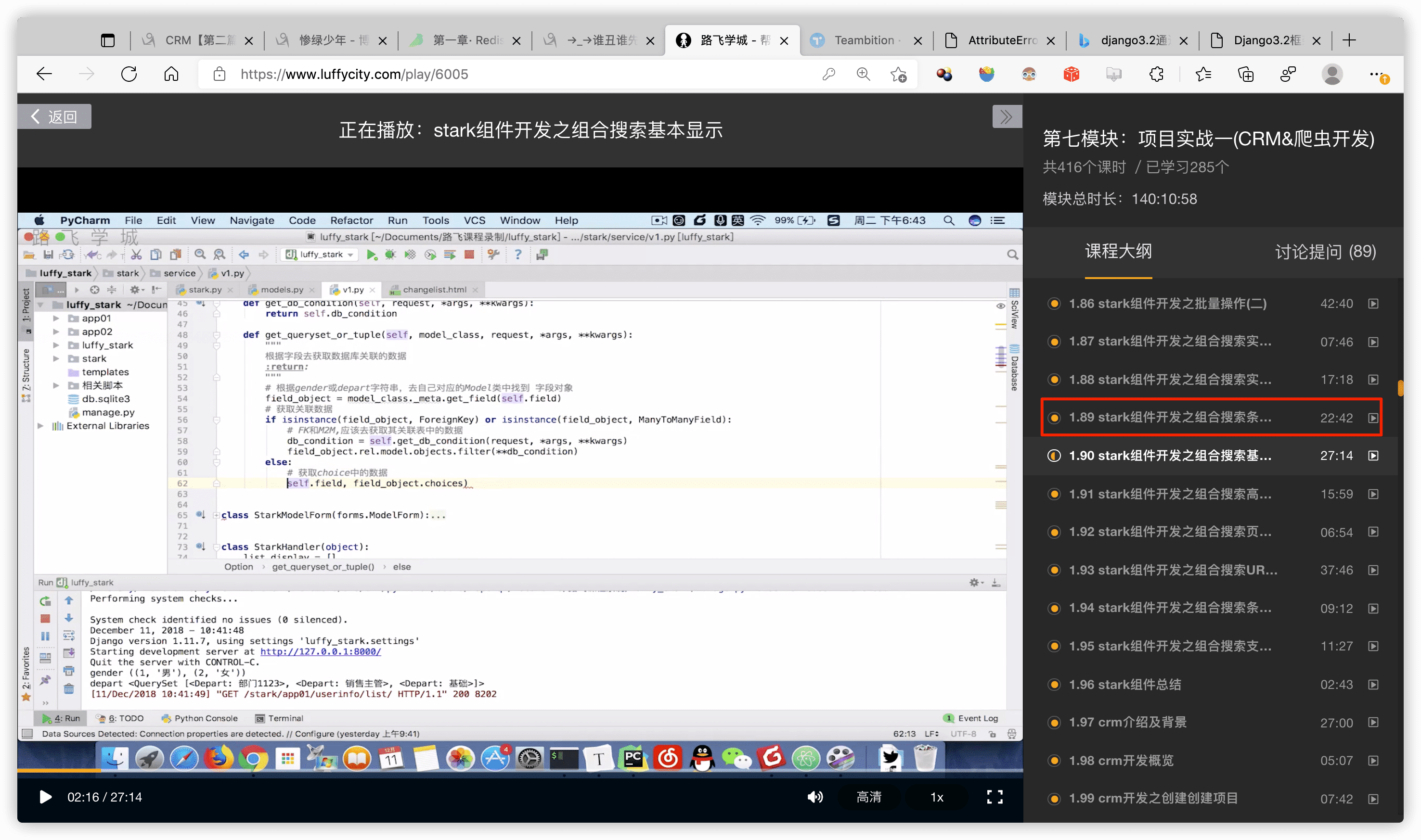Open browser settings and more menu
1421x840 pixels.
coord(1376,74)
